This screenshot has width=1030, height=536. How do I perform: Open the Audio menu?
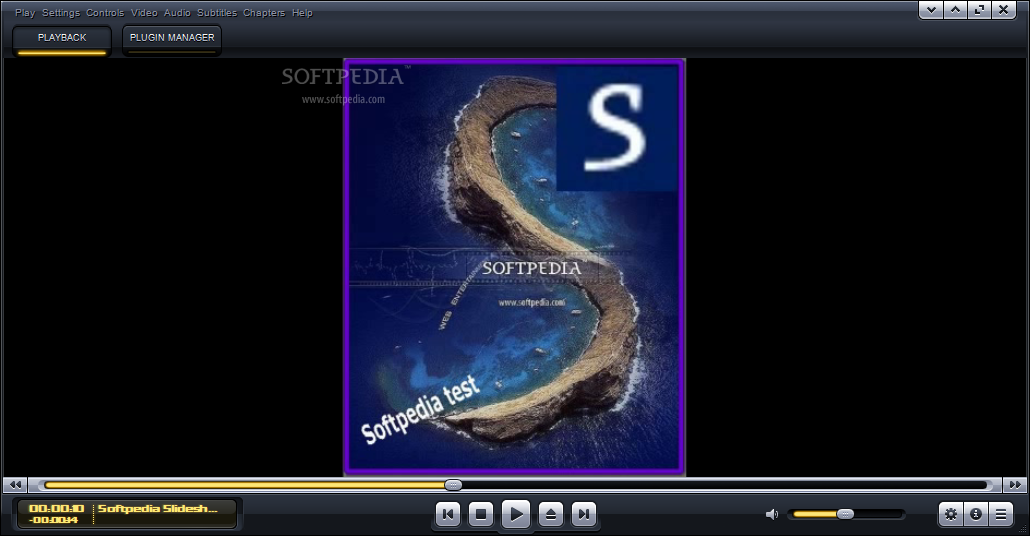177,12
